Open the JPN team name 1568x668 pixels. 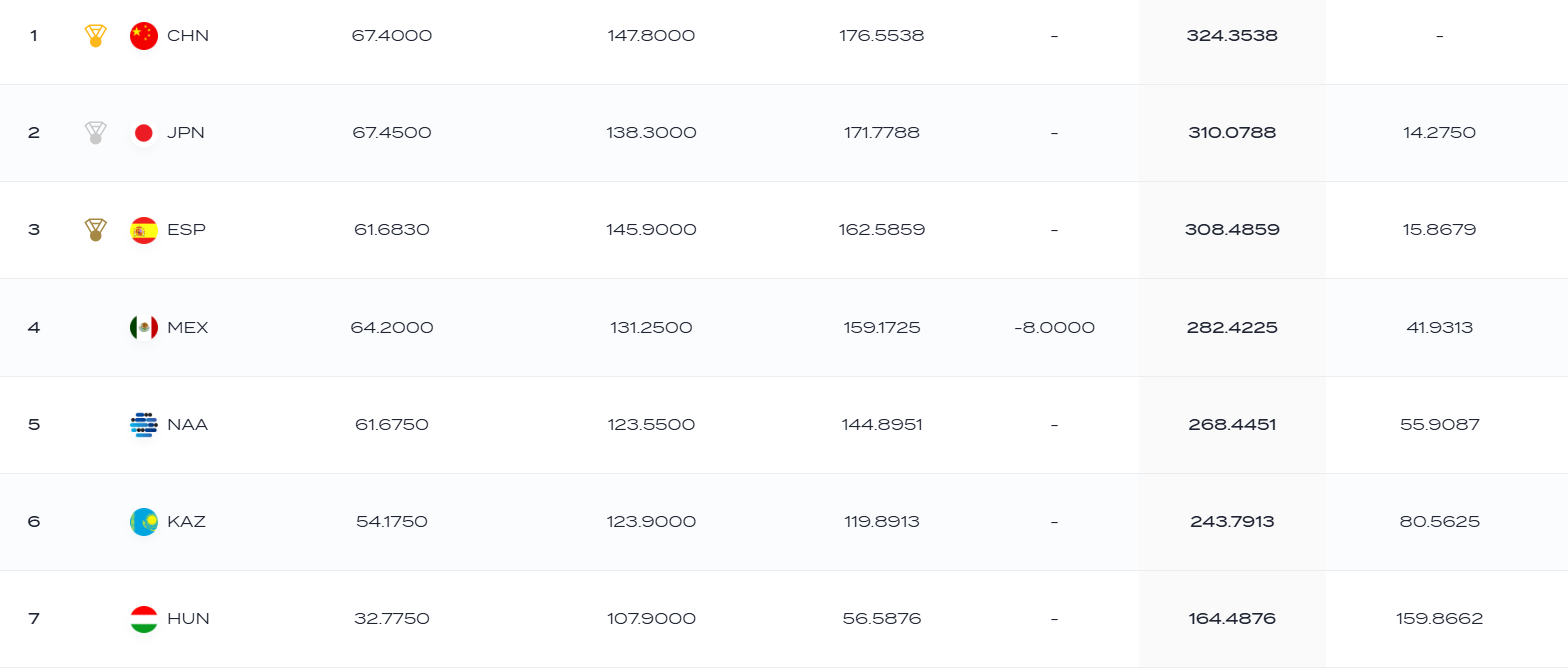(x=186, y=133)
